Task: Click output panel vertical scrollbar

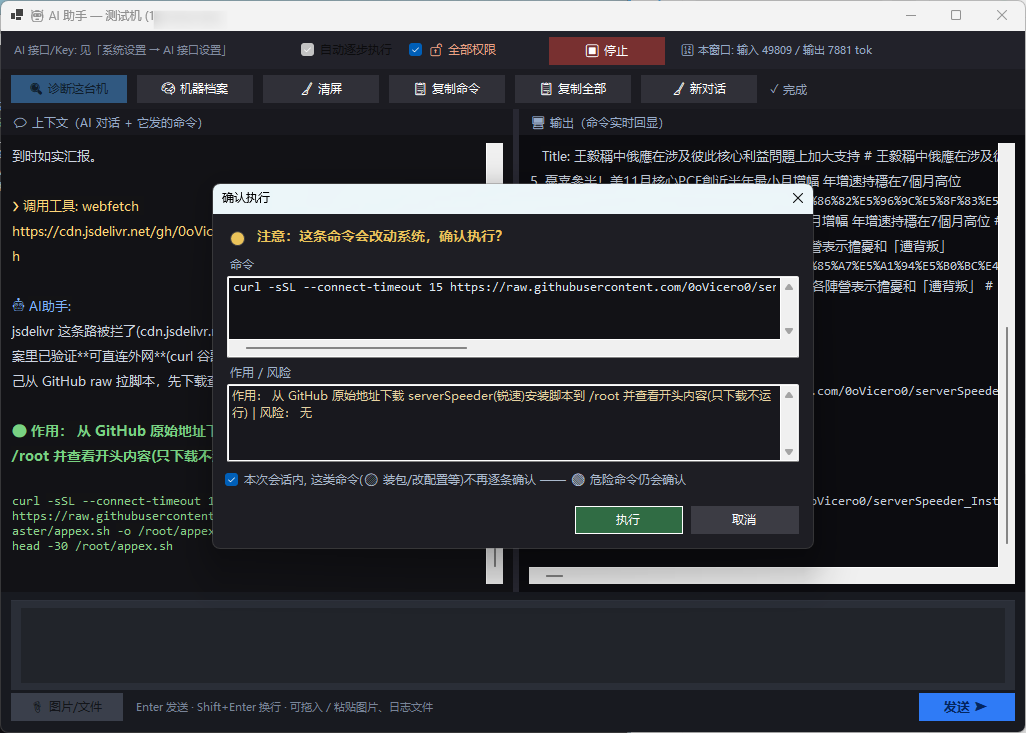Action: tap(1007, 435)
